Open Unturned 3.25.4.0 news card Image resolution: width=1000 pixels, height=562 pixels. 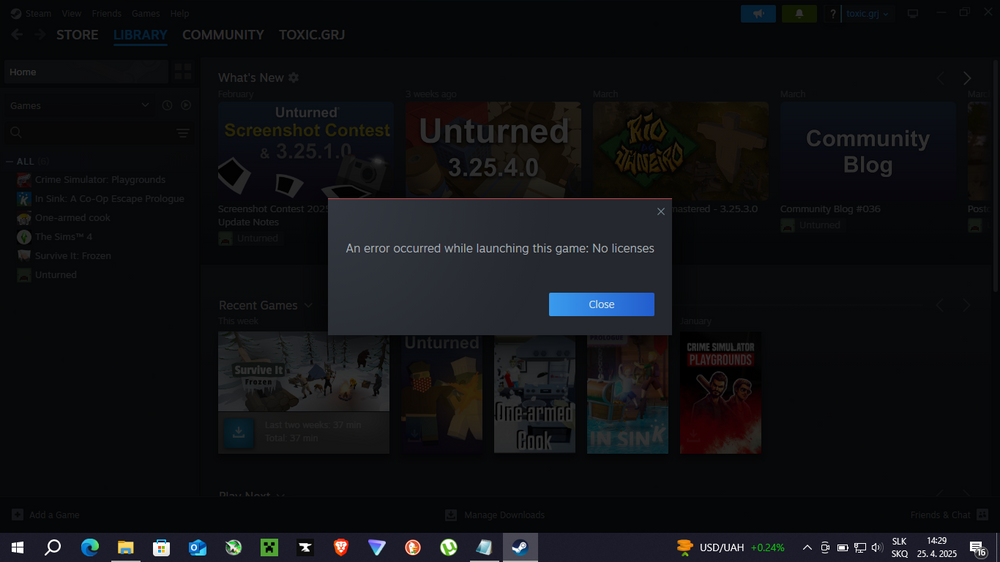(493, 150)
